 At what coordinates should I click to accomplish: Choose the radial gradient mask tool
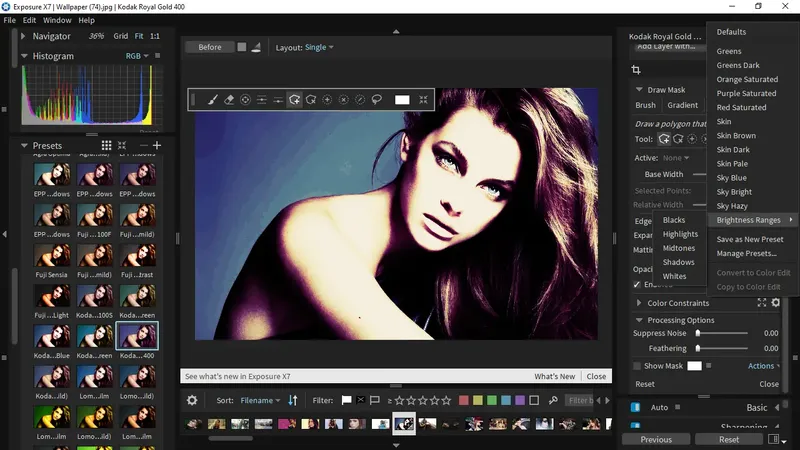(245, 100)
